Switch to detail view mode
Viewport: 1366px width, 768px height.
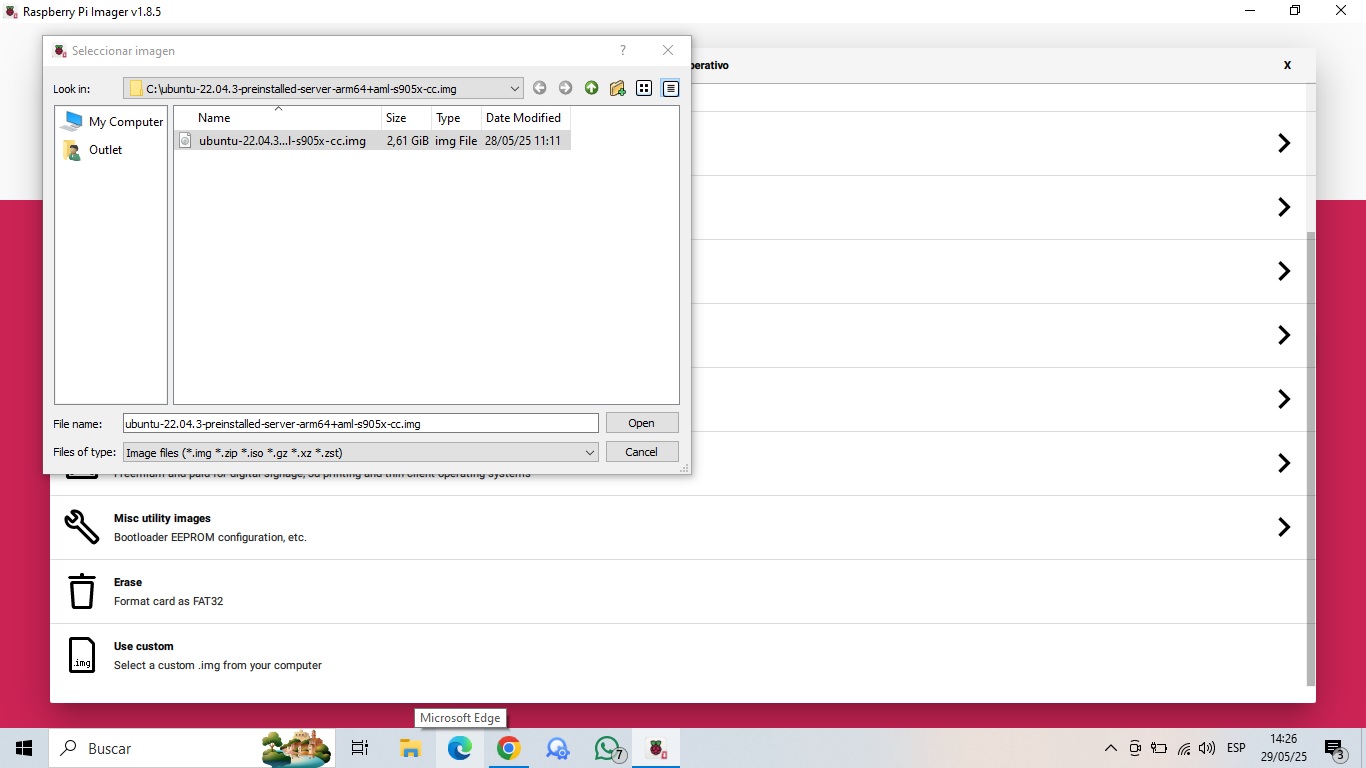(x=670, y=88)
